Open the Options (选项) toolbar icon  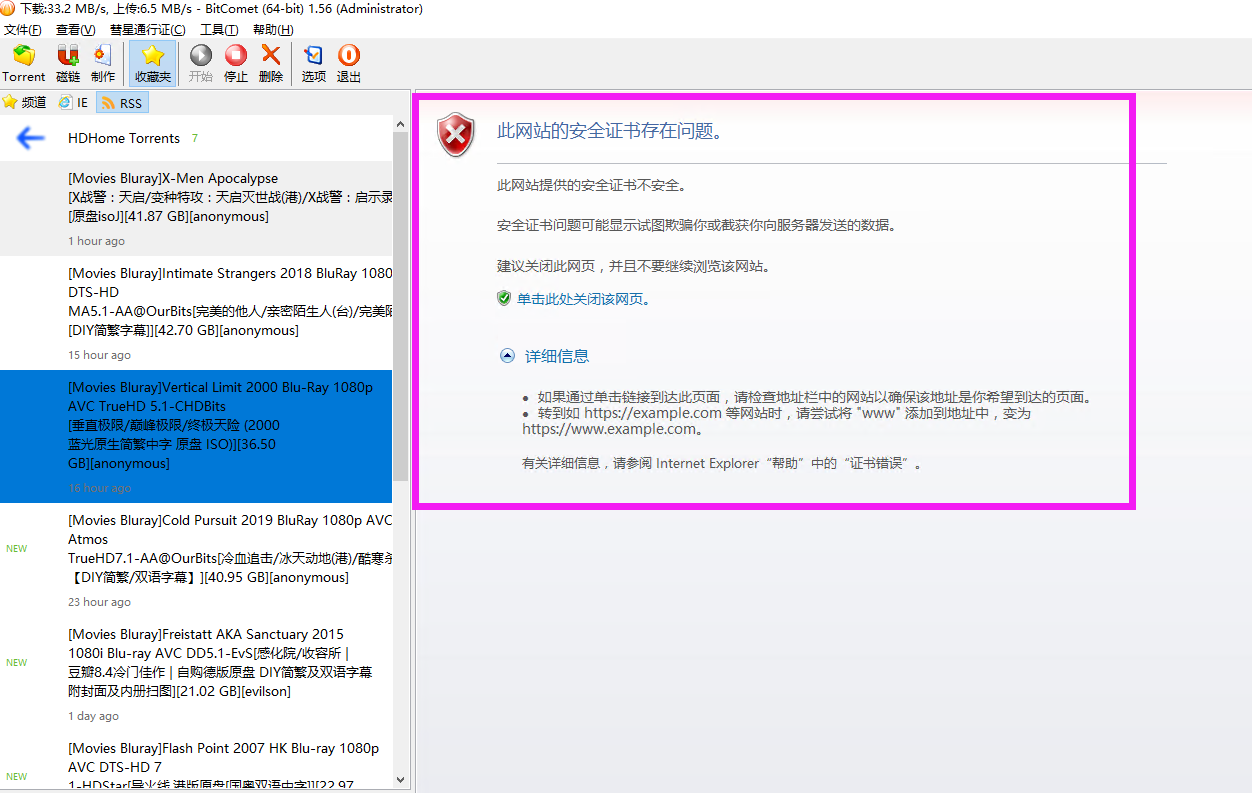point(314,63)
